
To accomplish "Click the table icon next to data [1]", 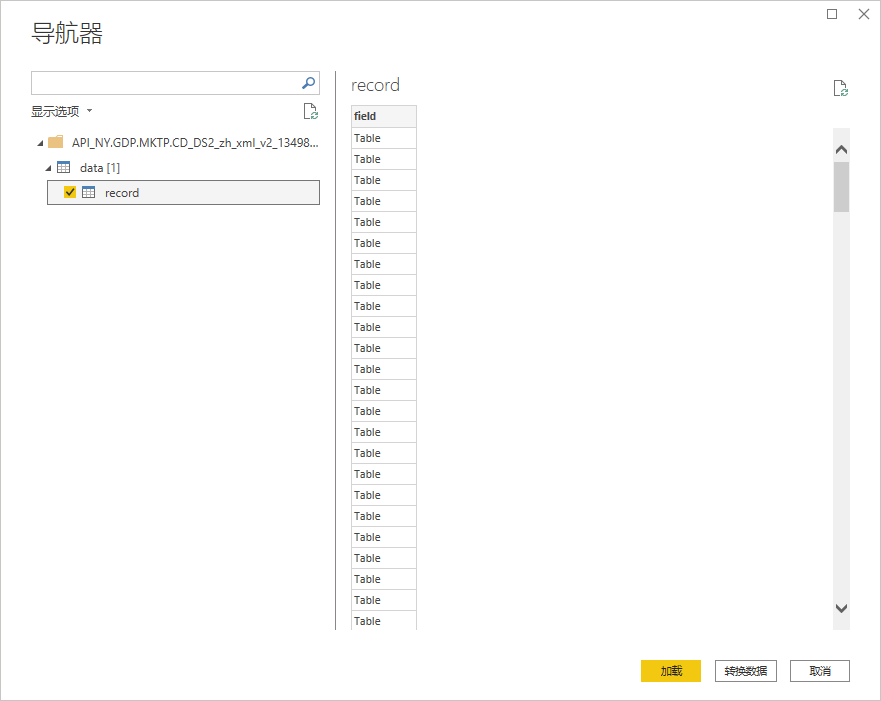I will pos(64,167).
